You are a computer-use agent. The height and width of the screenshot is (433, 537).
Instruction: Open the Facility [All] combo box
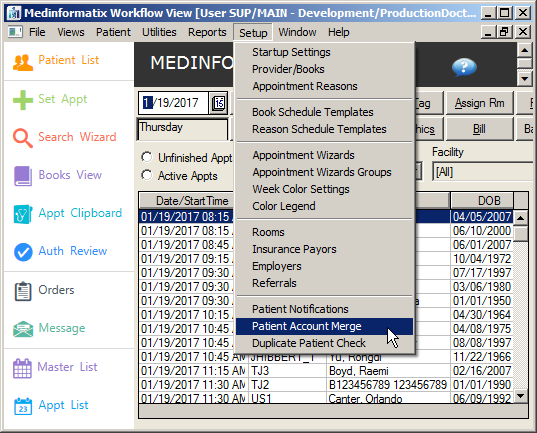pyautogui.click(x=484, y=172)
